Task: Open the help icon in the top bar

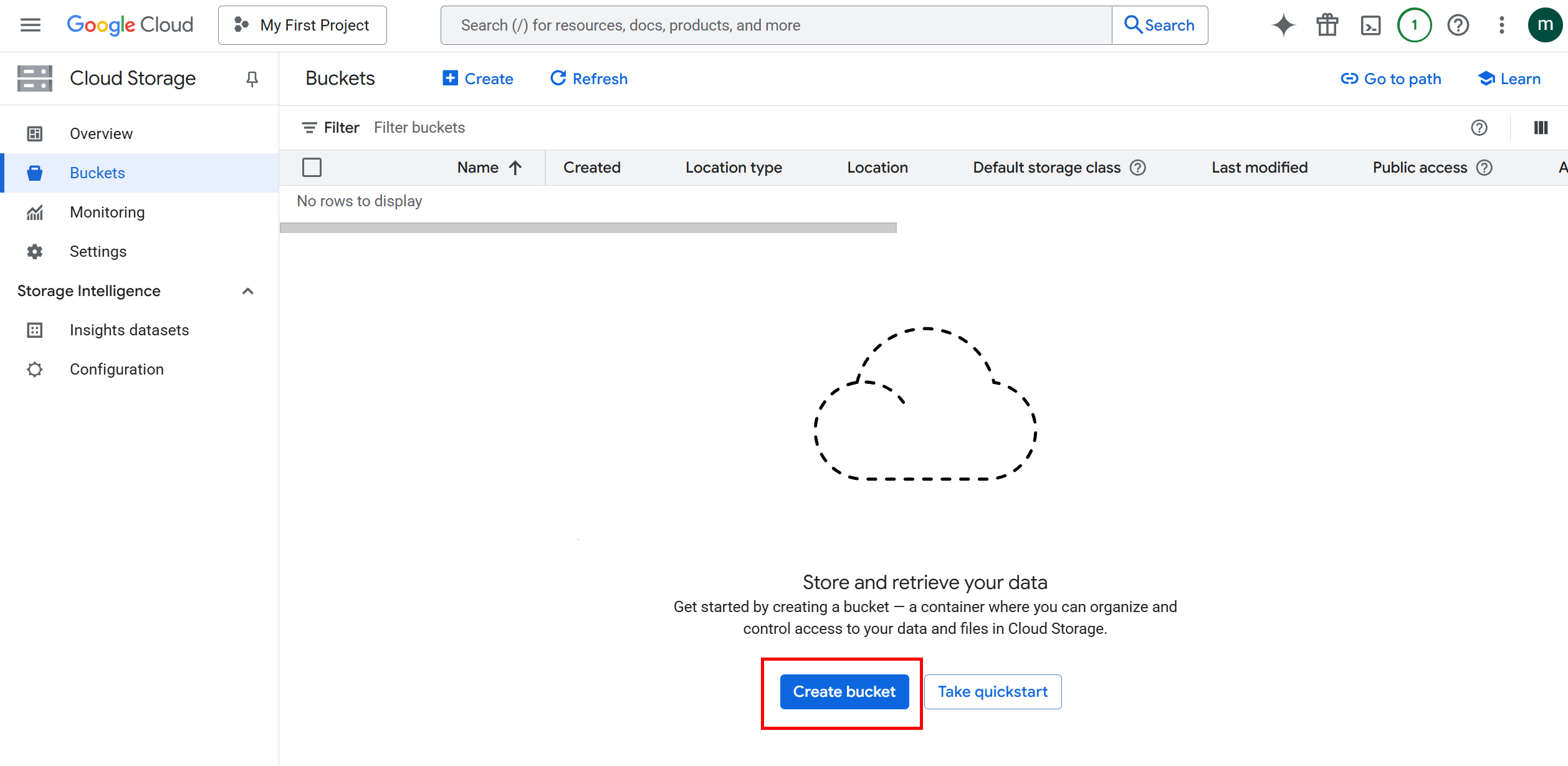Action: 1458,25
